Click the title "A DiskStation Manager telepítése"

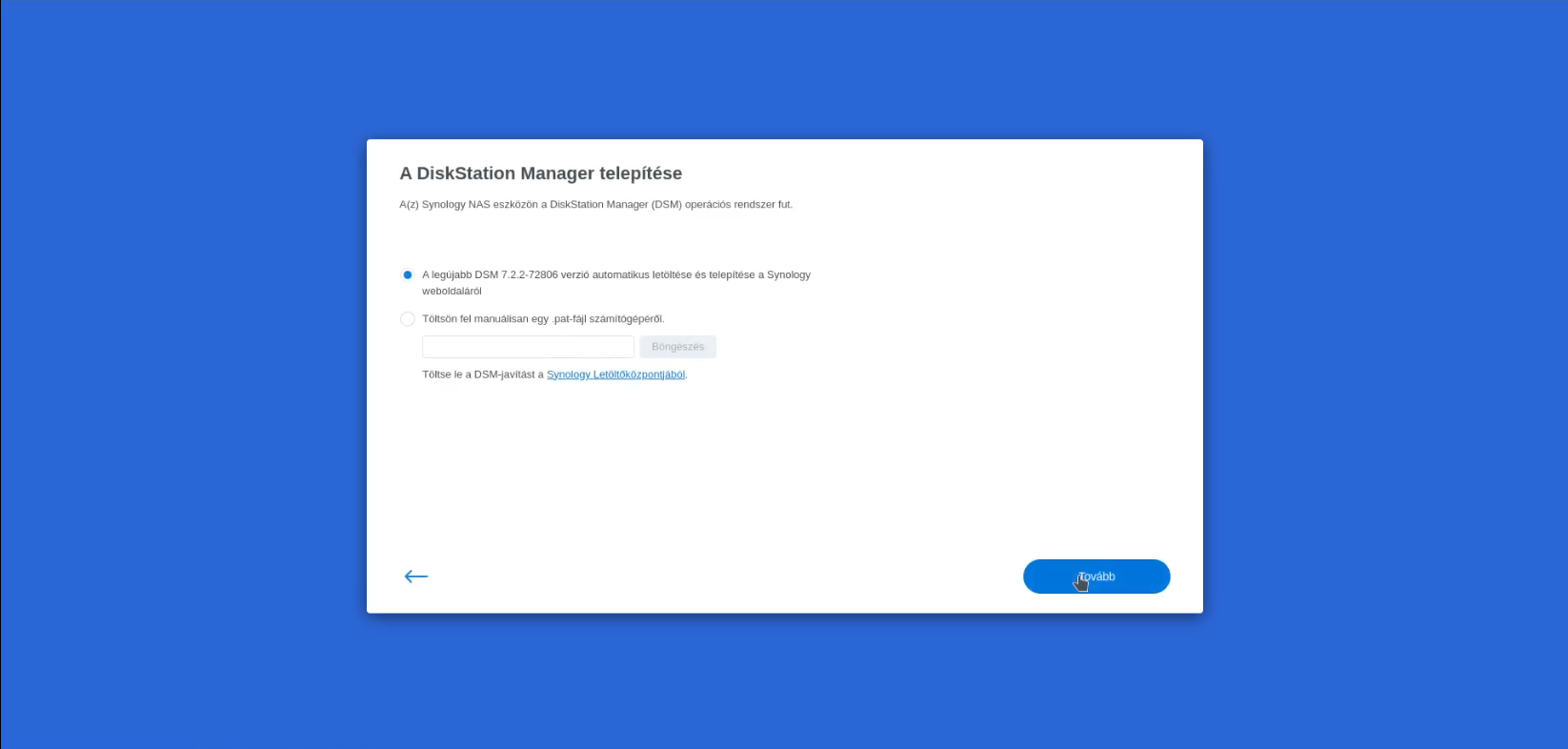coord(540,173)
